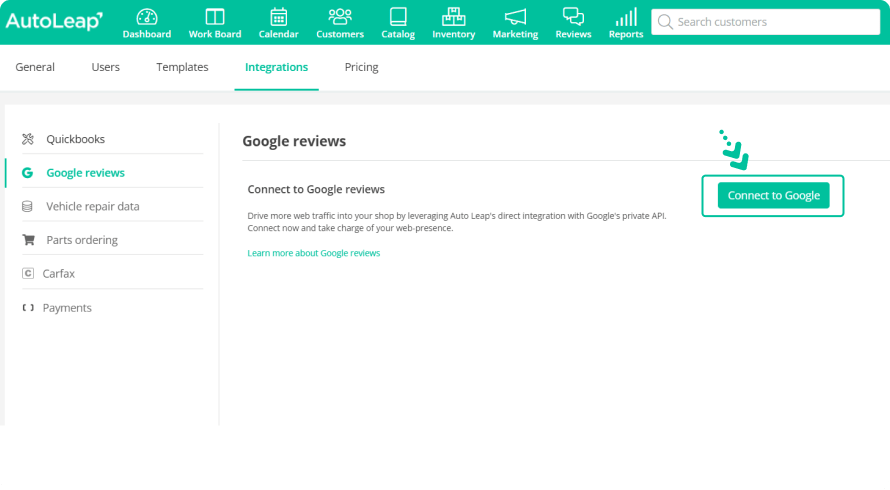Go to Customers via people icon

pyautogui.click(x=340, y=18)
